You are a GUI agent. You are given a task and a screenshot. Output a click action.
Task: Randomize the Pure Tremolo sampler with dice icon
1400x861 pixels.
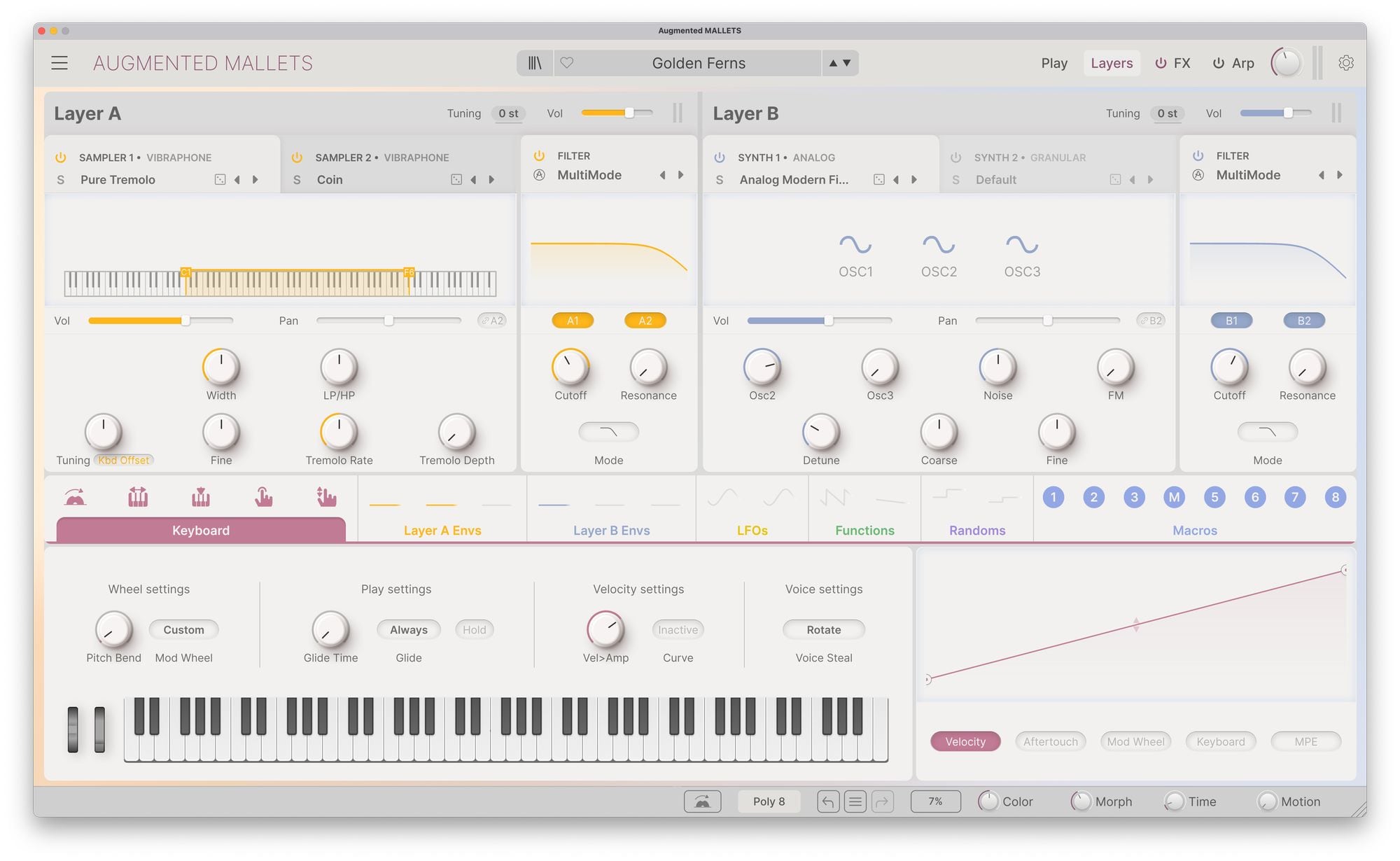[x=220, y=180]
